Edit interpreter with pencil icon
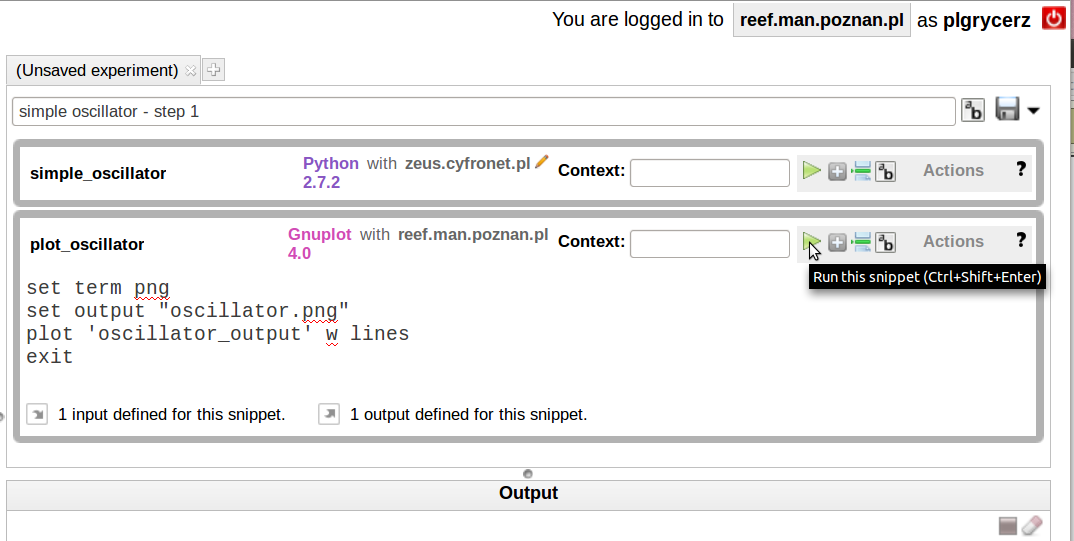The width and height of the screenshot is (1074, 541). pyautogui.click(x=542, y=162)
